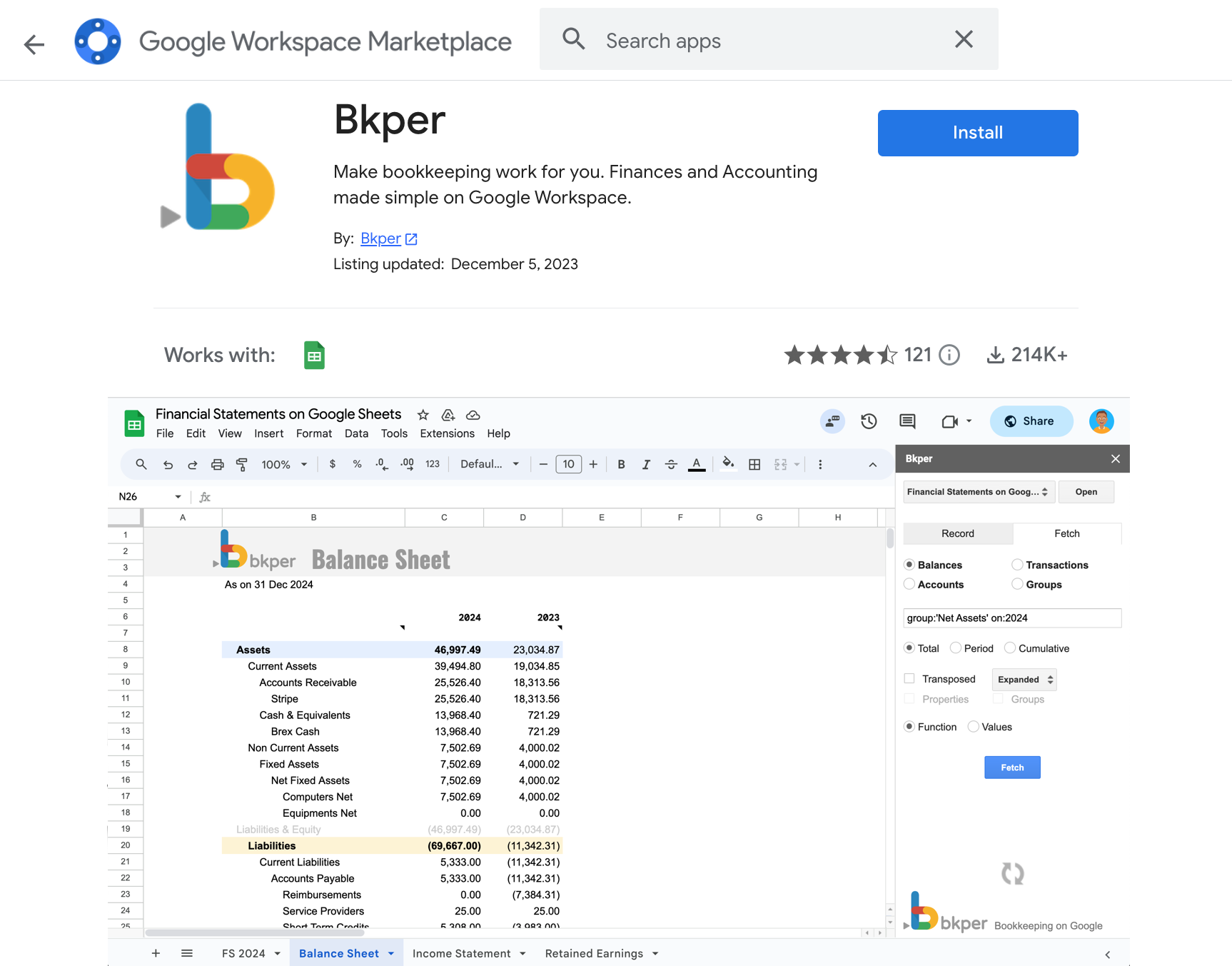Open the comment history icon

pyautogui.click(x=907, y=421)
